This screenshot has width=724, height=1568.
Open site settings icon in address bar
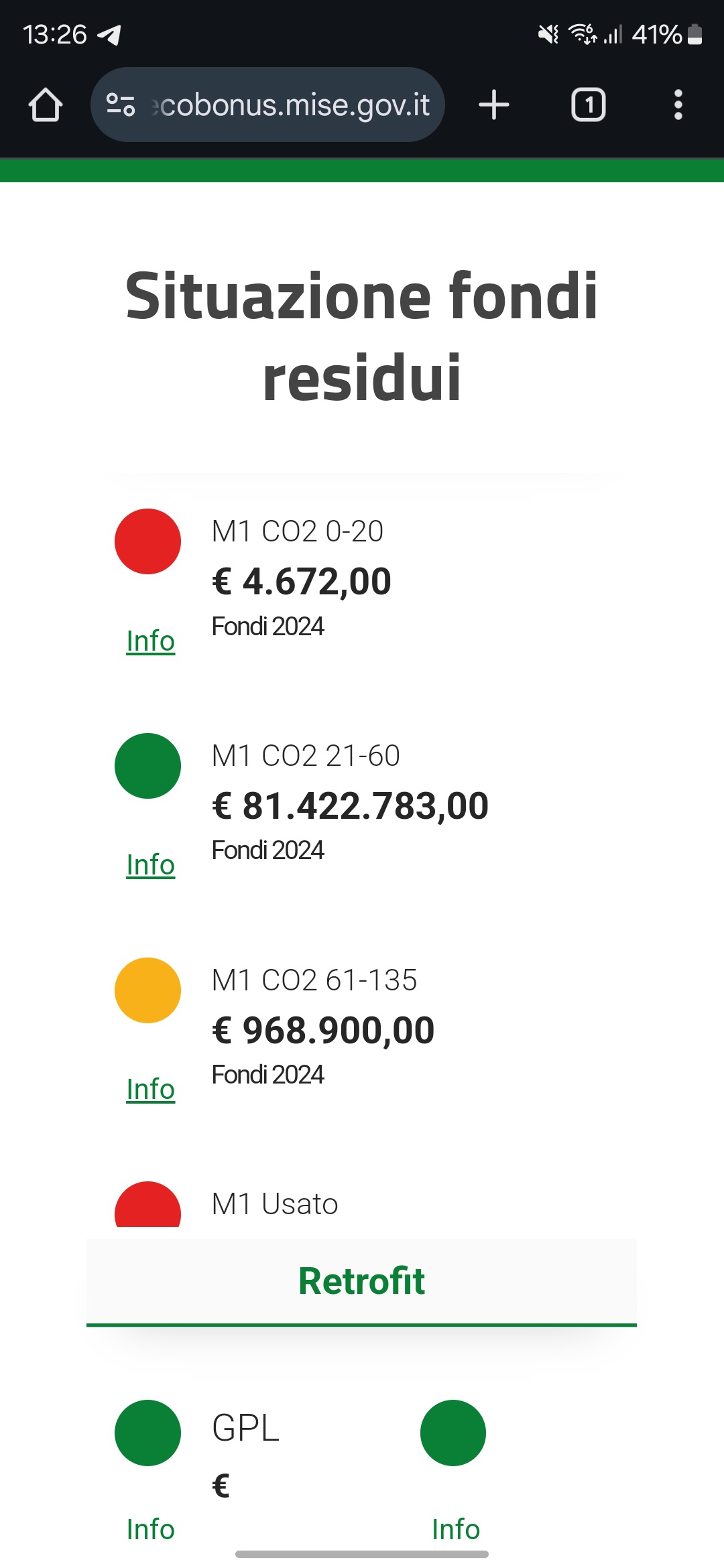pos(121,105)
